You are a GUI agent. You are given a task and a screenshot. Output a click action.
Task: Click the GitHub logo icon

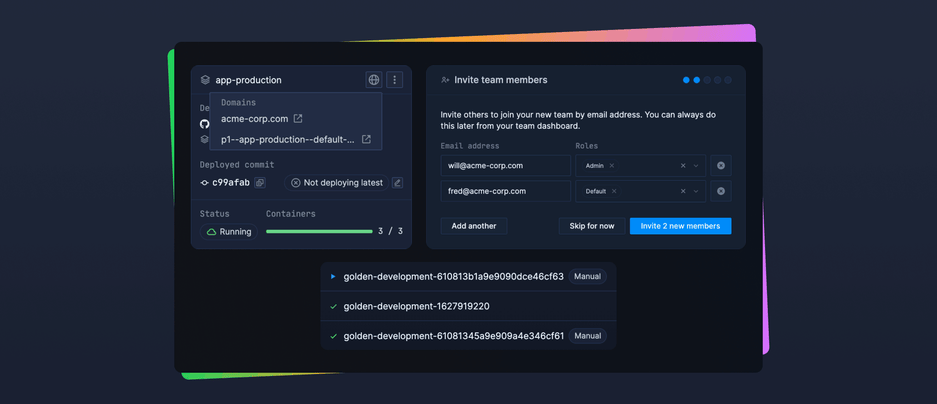pos(204,124)
